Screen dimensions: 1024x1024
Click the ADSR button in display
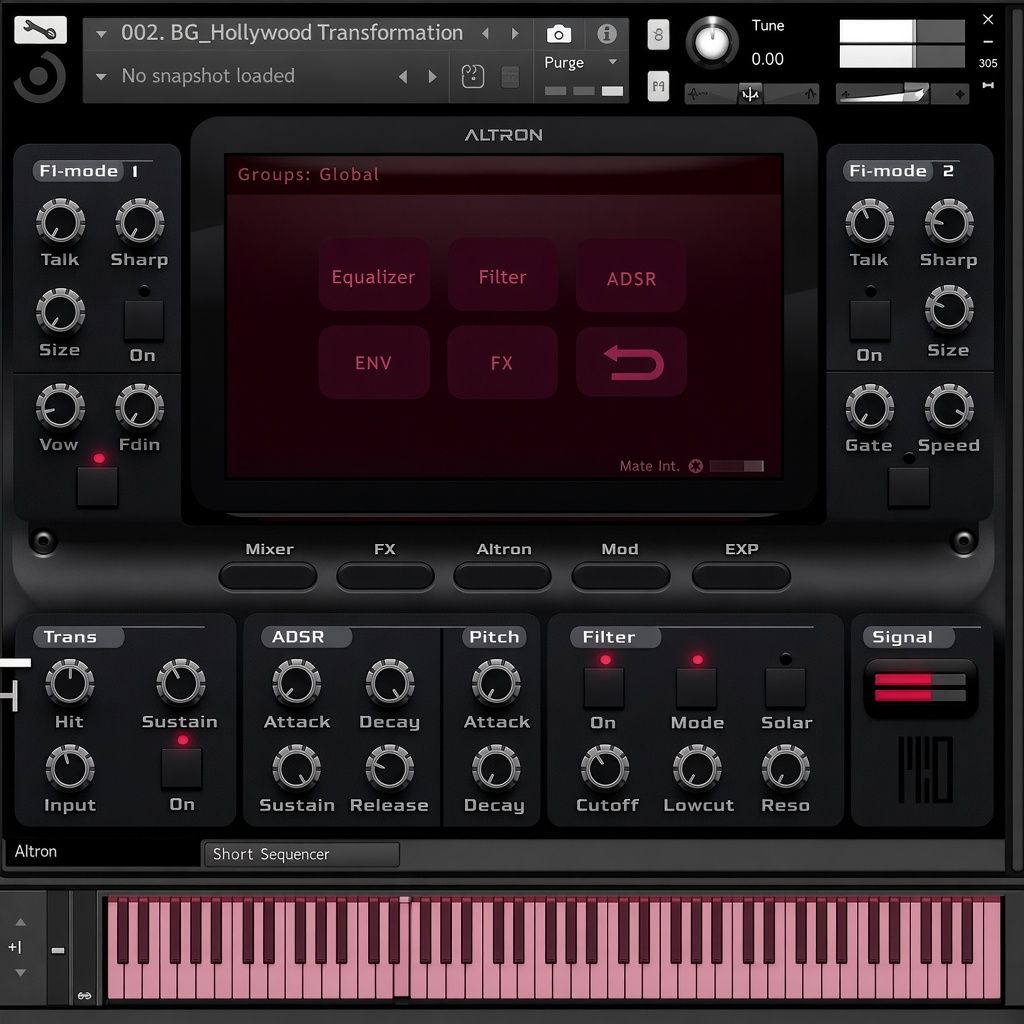(631, 278)
